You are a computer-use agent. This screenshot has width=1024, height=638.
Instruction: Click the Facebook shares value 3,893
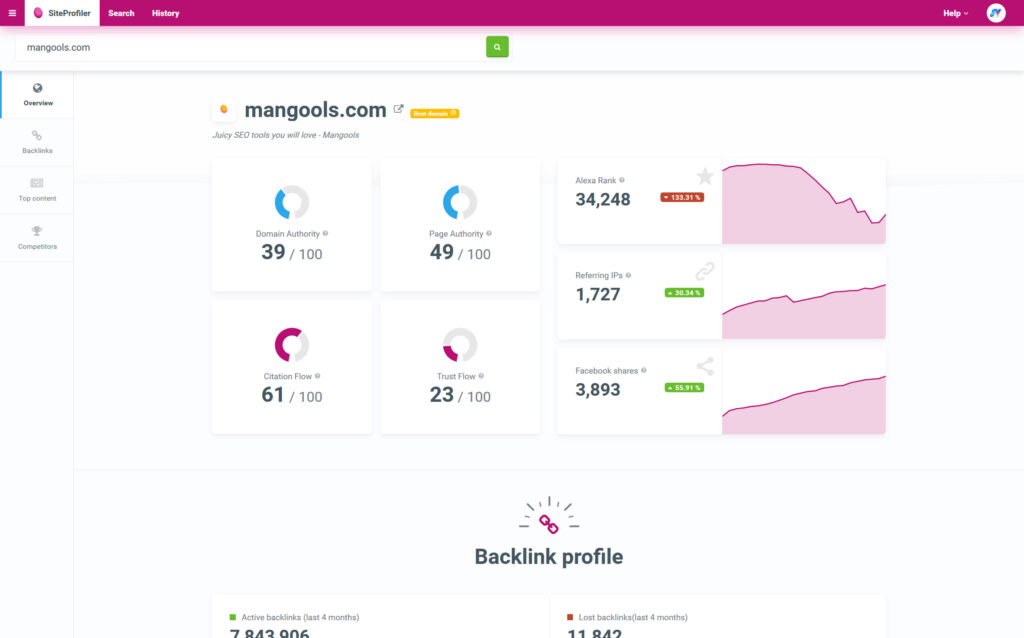pos(598,390)
